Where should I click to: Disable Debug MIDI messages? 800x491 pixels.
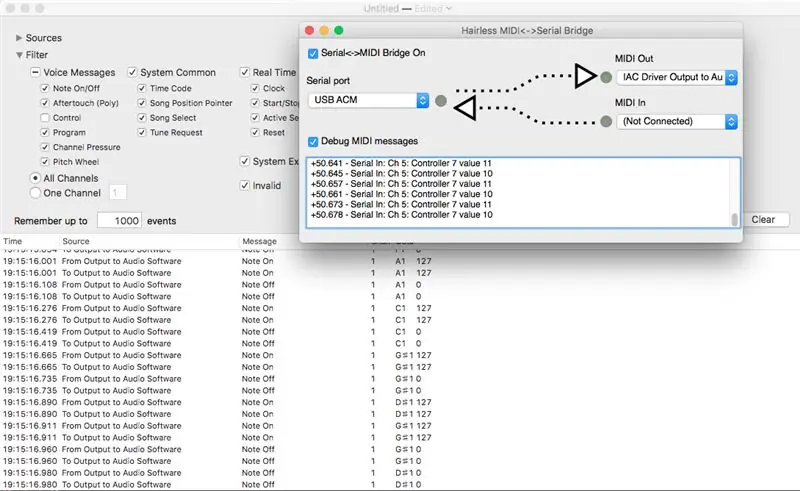(313, 141)
